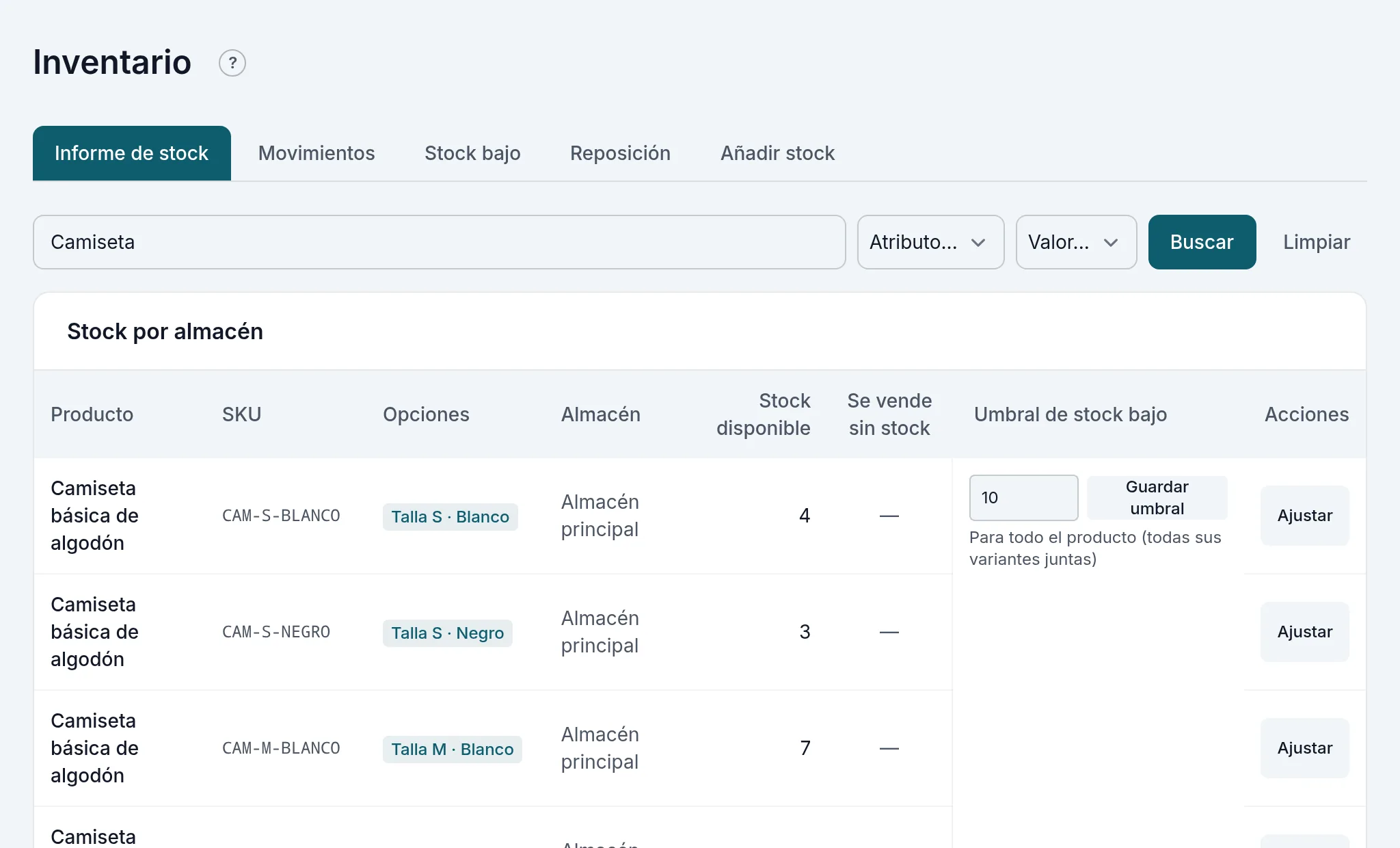The height and width of the screenshot is (848, 1400).
Task: Click the Stock por almacén heading
Action: click(x=165, y=332)
